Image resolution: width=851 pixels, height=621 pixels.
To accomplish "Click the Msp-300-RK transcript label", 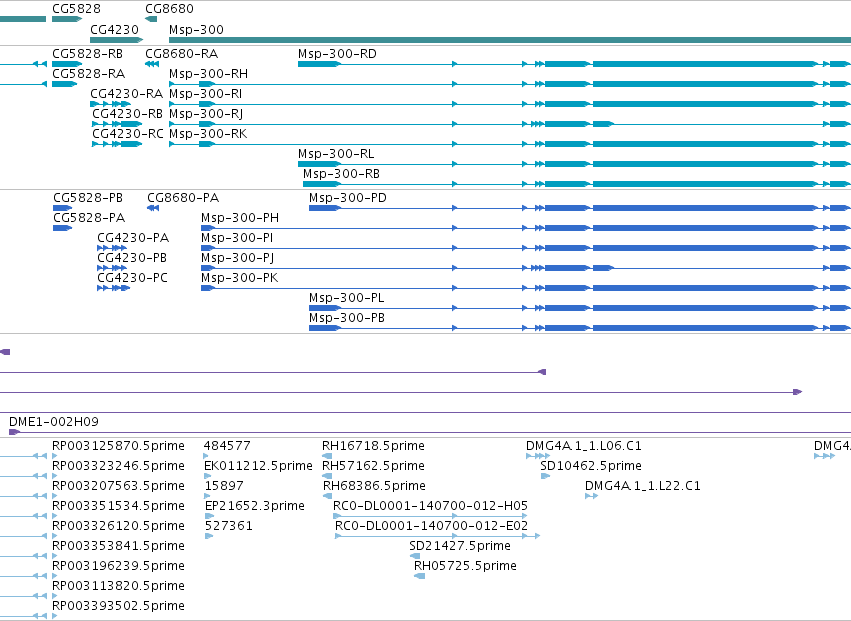I will point(208,134).
